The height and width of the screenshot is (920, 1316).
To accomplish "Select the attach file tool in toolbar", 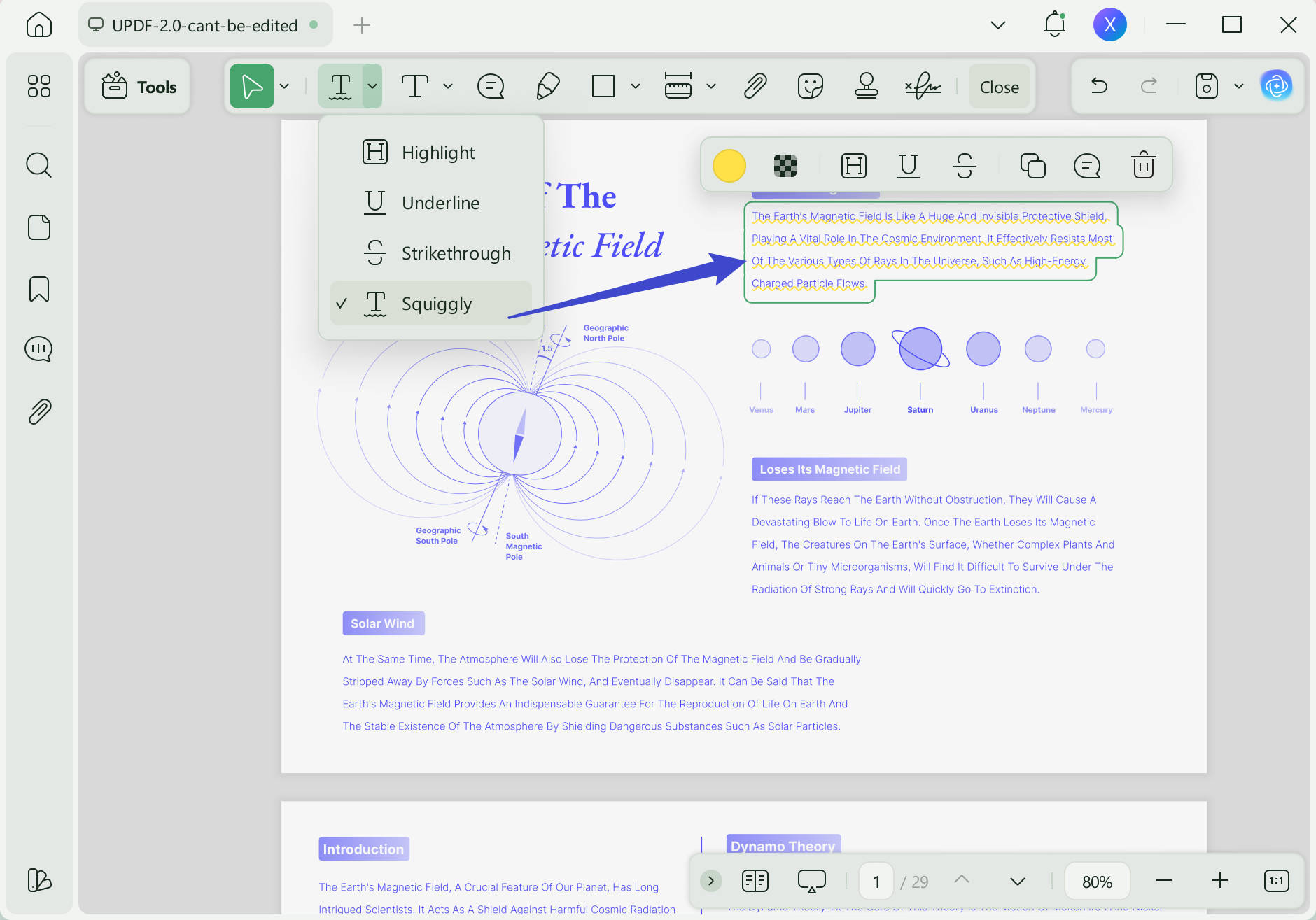I will tap(755, 87).
